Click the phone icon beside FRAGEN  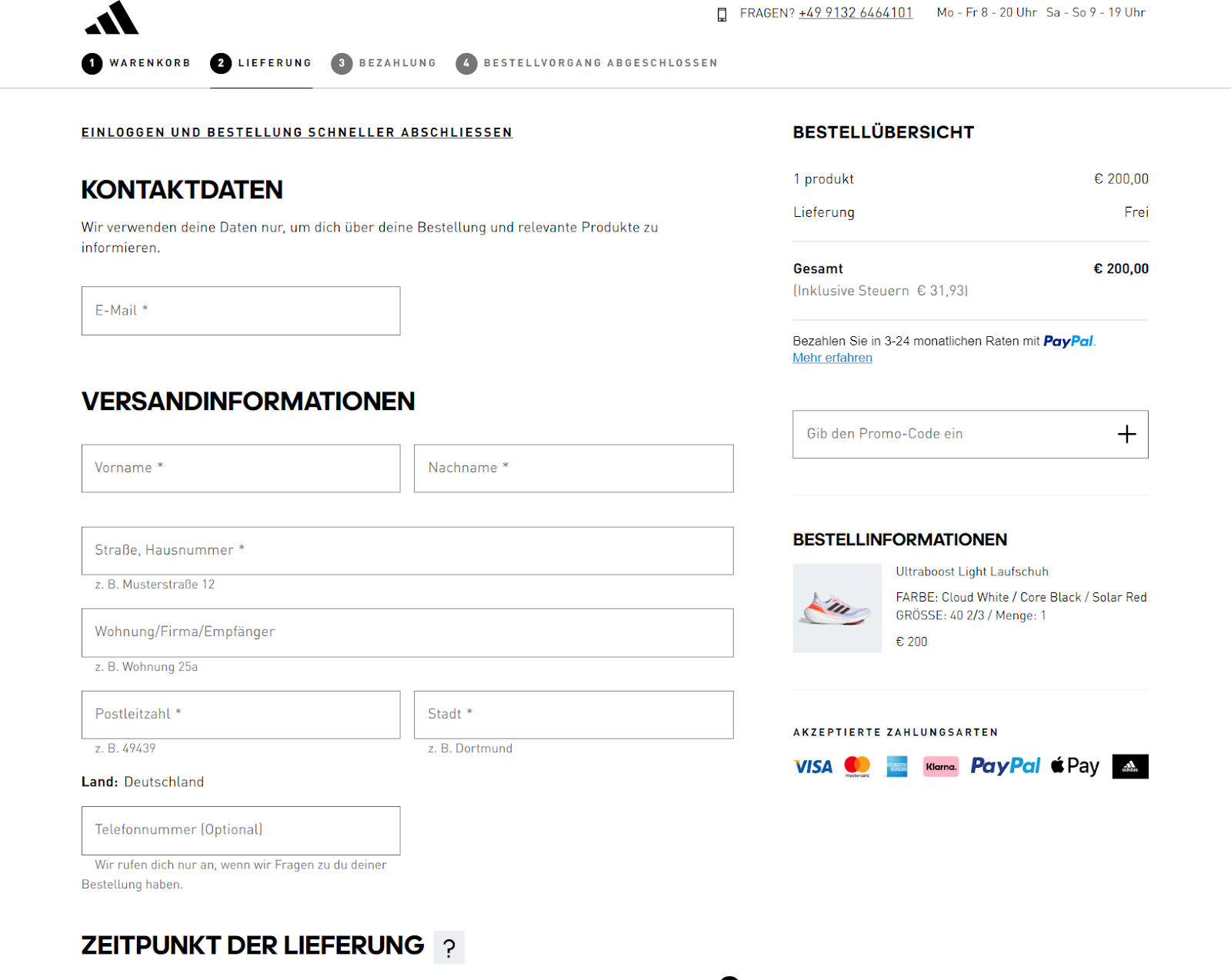pos(722,15)
